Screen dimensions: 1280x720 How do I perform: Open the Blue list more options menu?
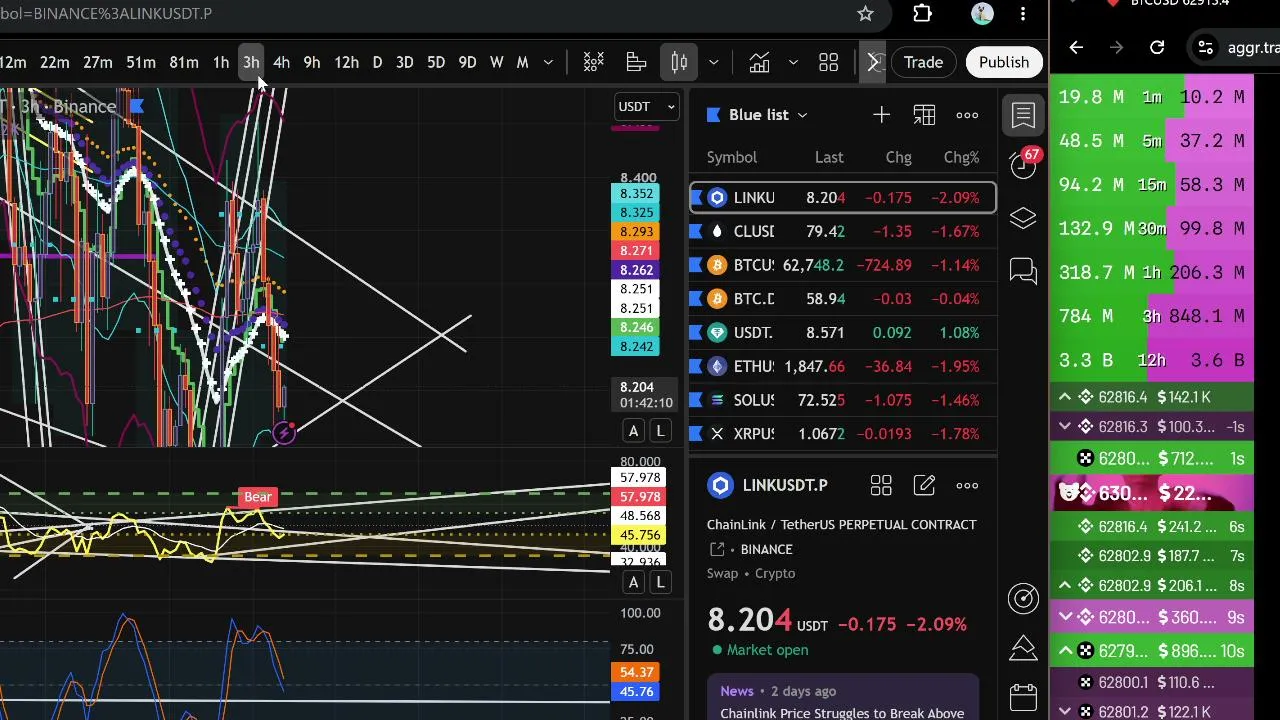pyautogui.click(x=967, y=115)
